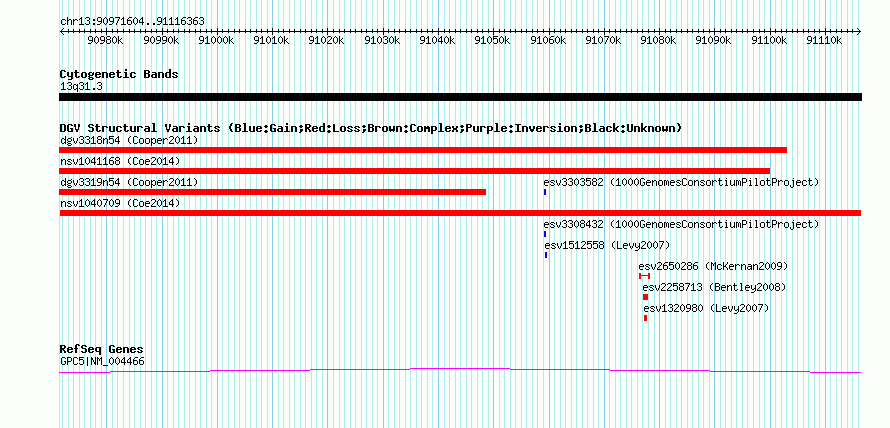
Task: Click the 91030k ruler tick label
Action: 383,41
